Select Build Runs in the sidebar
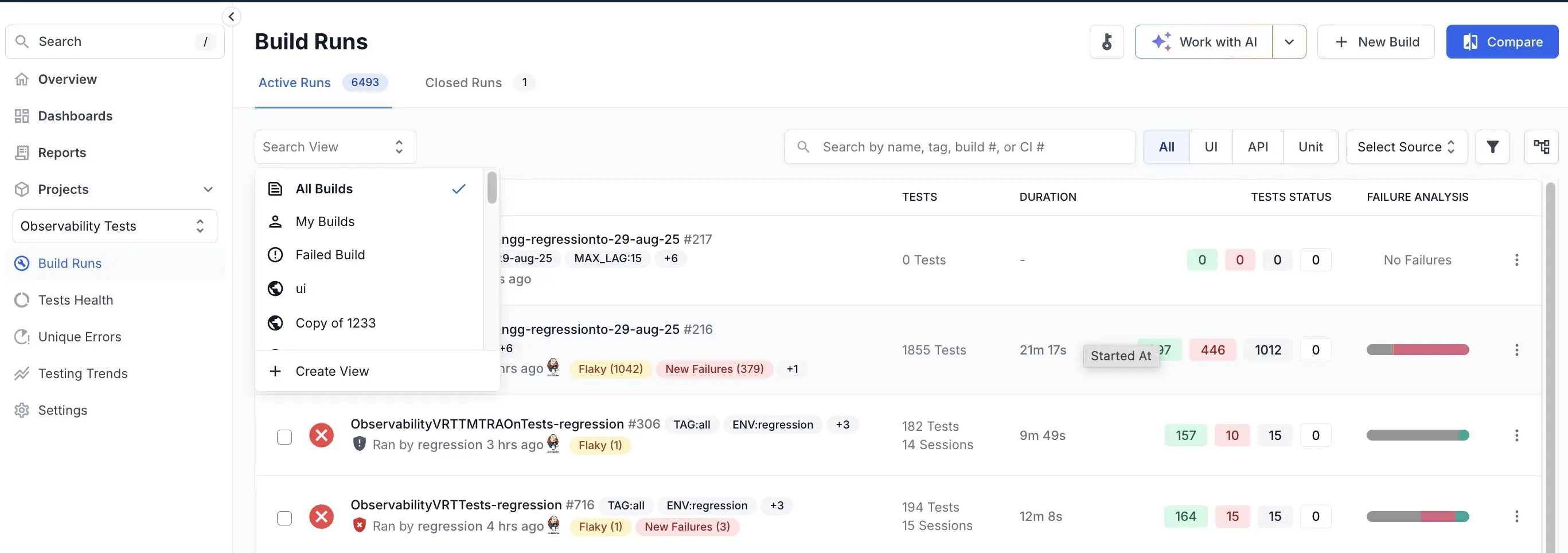Viewport: 1568px width, 553px height. click(69, 263)
